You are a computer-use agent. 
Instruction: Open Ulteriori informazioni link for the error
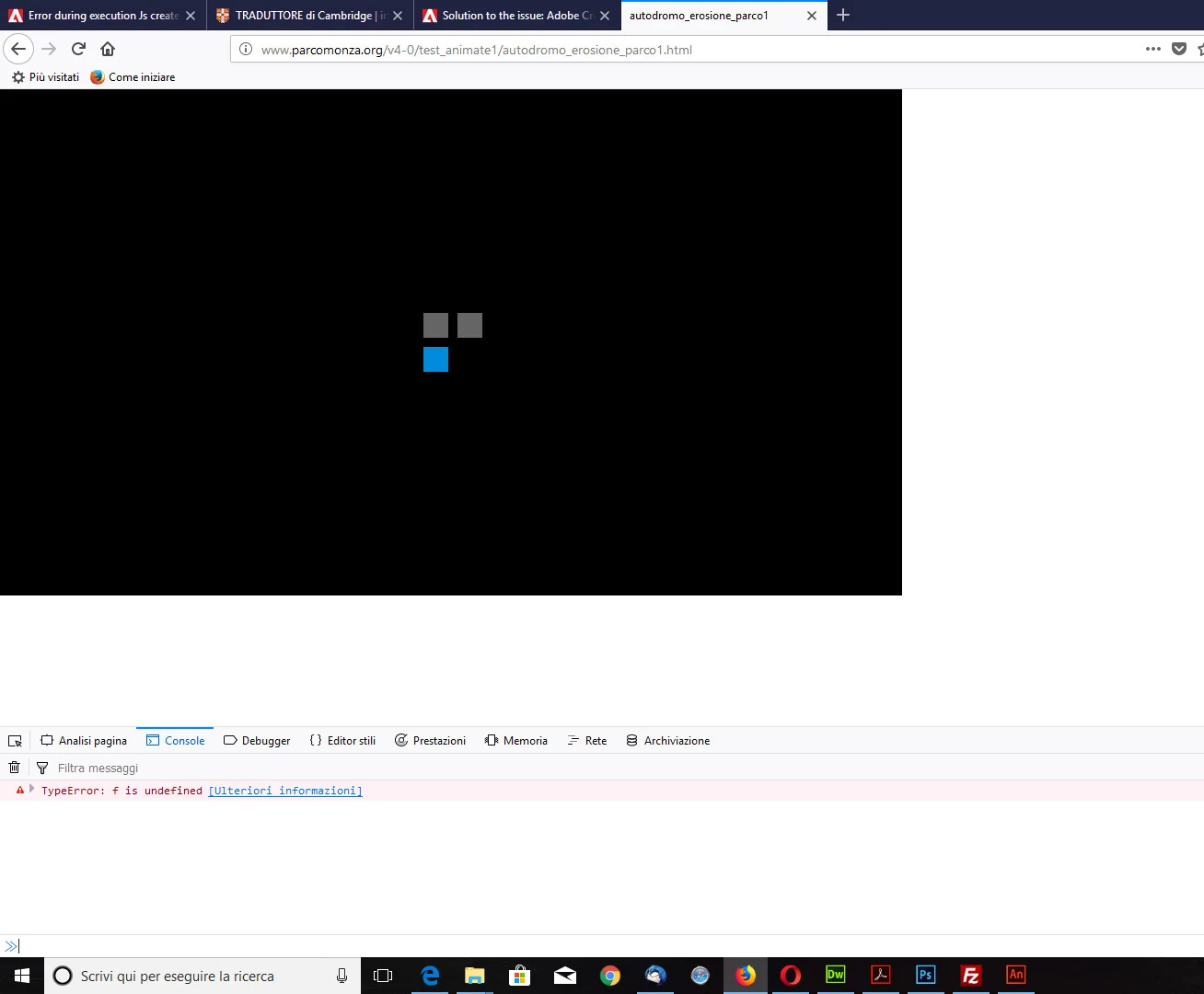tap(285, 791)
